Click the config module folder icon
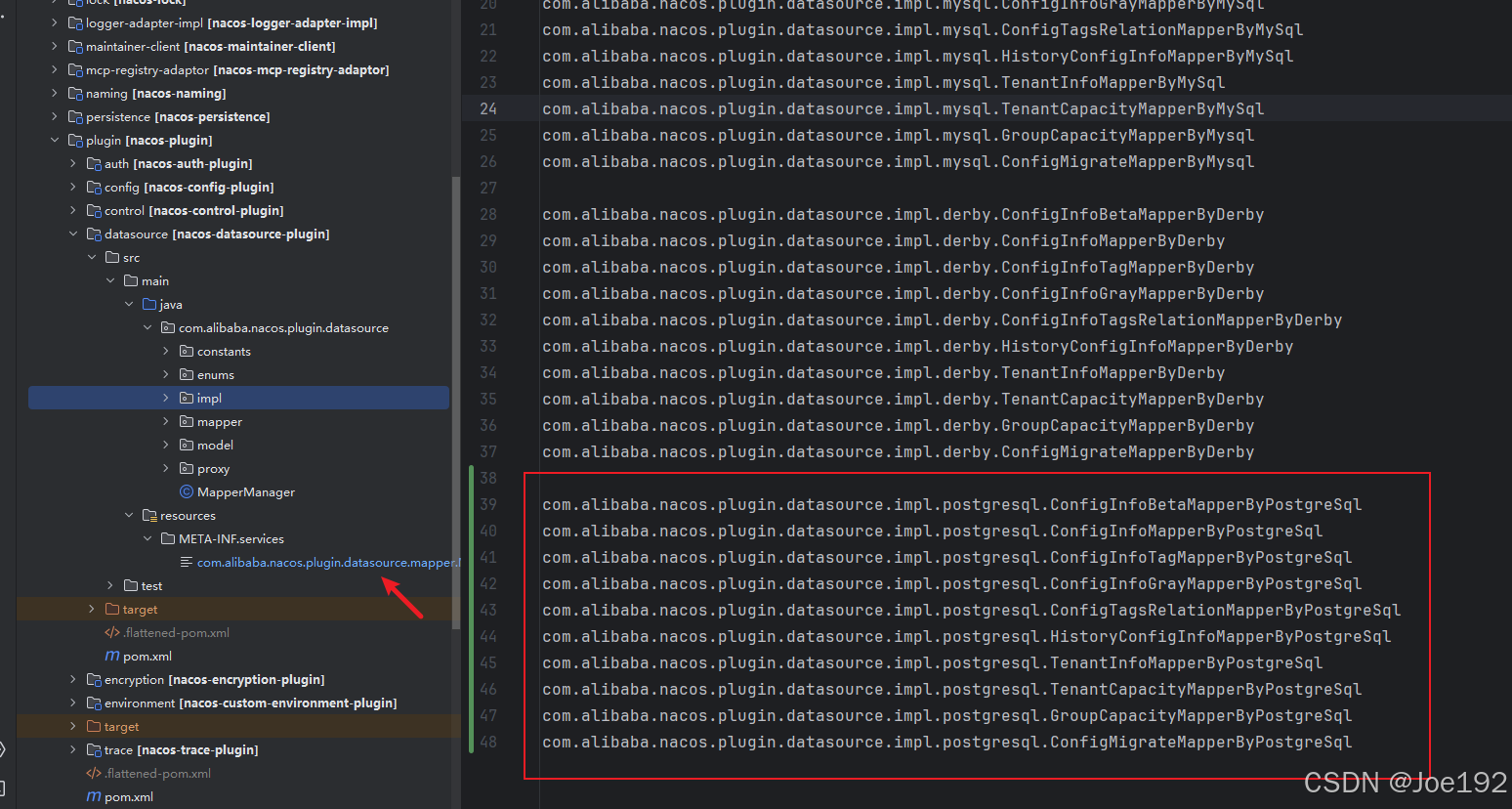This screenshot has height=809, width=1512. (94, 187)
